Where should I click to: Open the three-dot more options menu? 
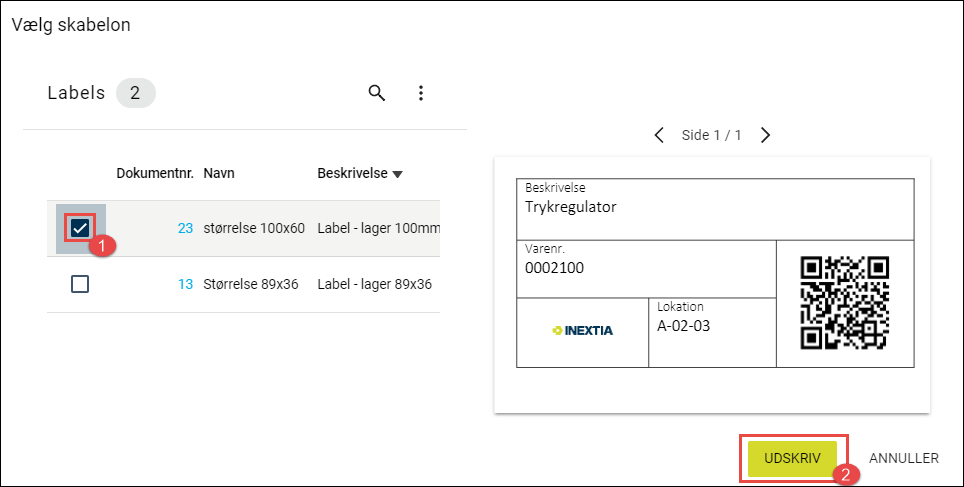tap(421, 93)
